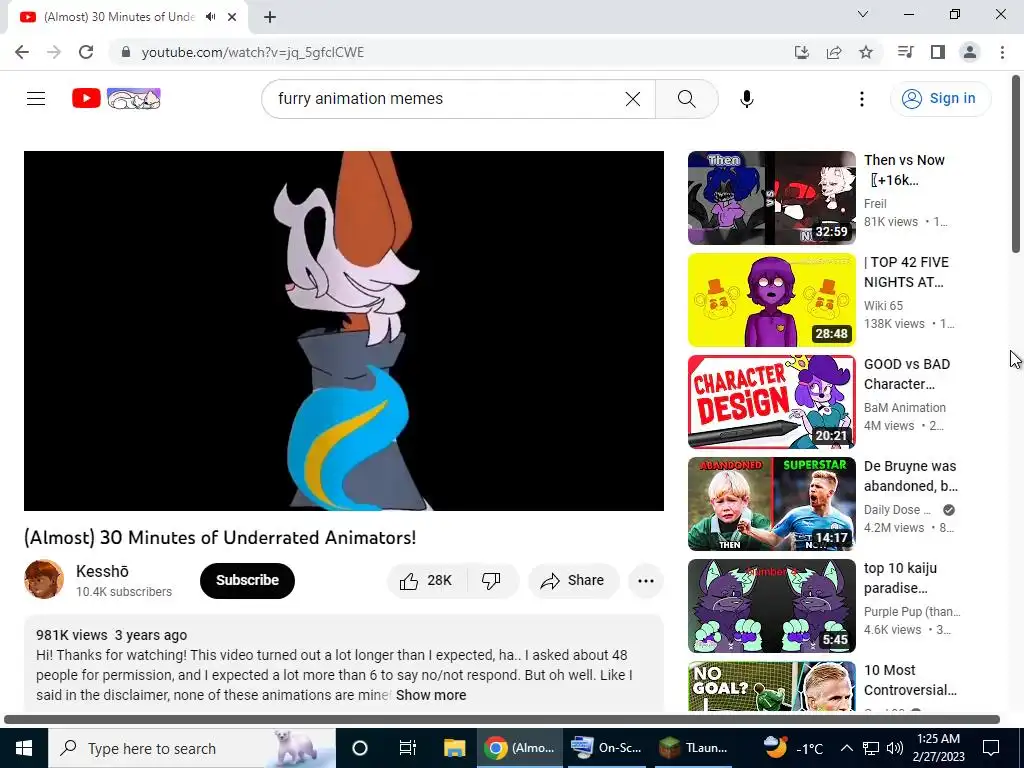The height and width of the screenshot is (768, 1024).
Task: Go back with browser back arrow
Action: pyautogui.click(x=22, y=52)
